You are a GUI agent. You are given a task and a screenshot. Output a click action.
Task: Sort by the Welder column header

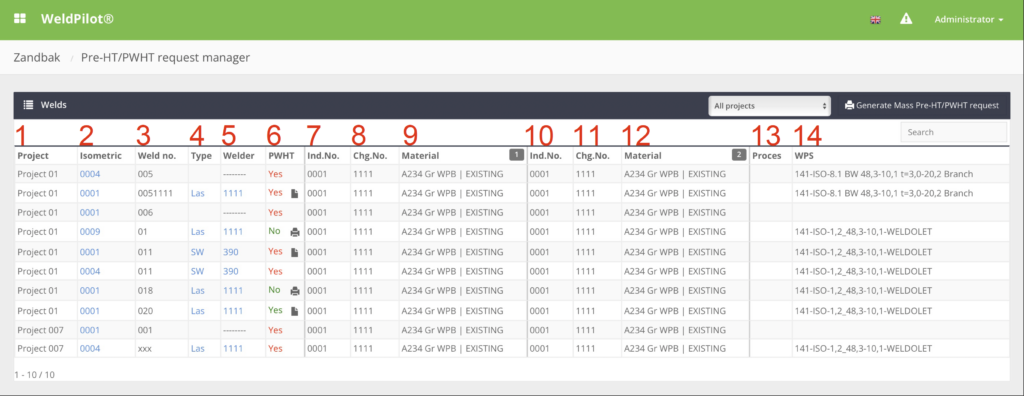click(x=238, y=156)
